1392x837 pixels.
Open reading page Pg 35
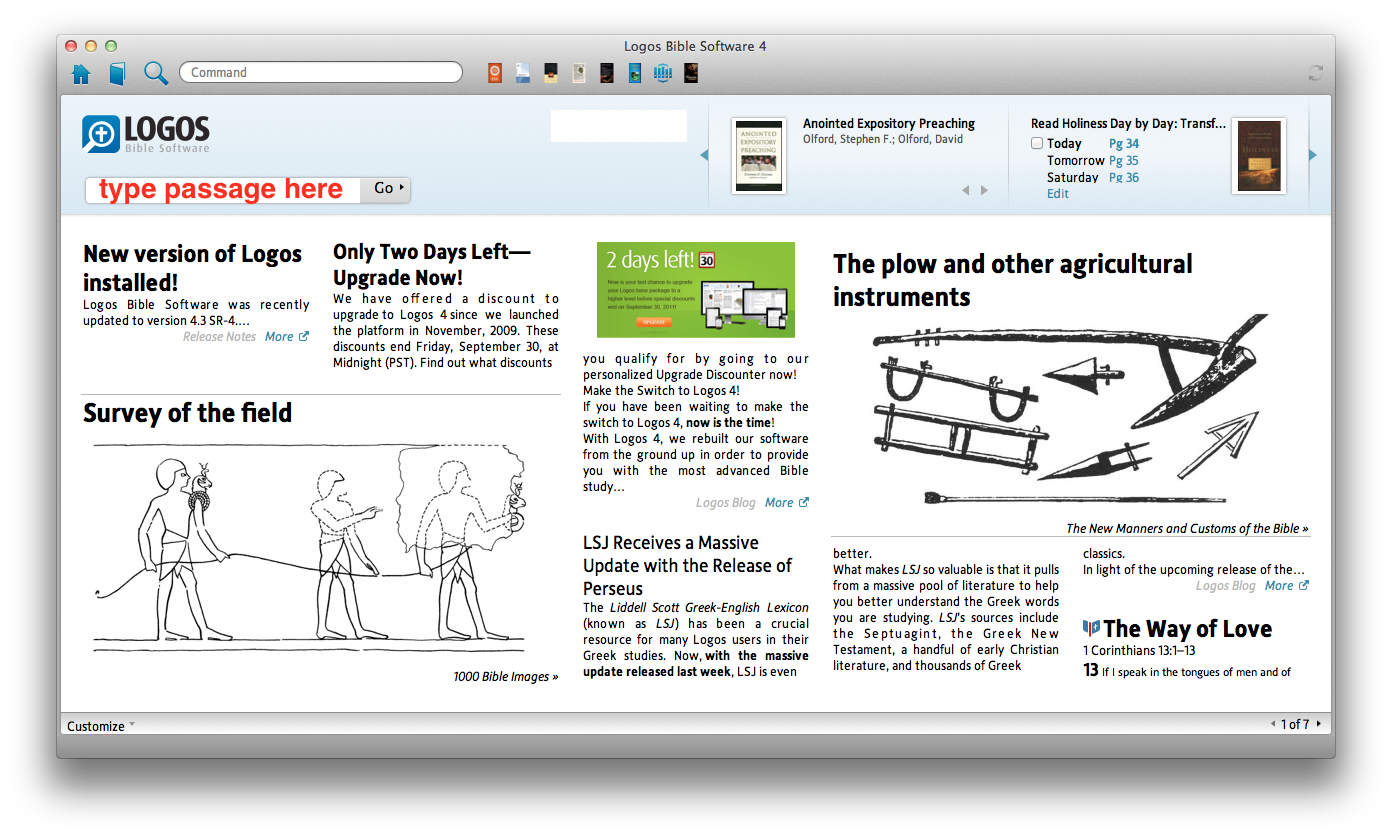tap(1124, 161)
